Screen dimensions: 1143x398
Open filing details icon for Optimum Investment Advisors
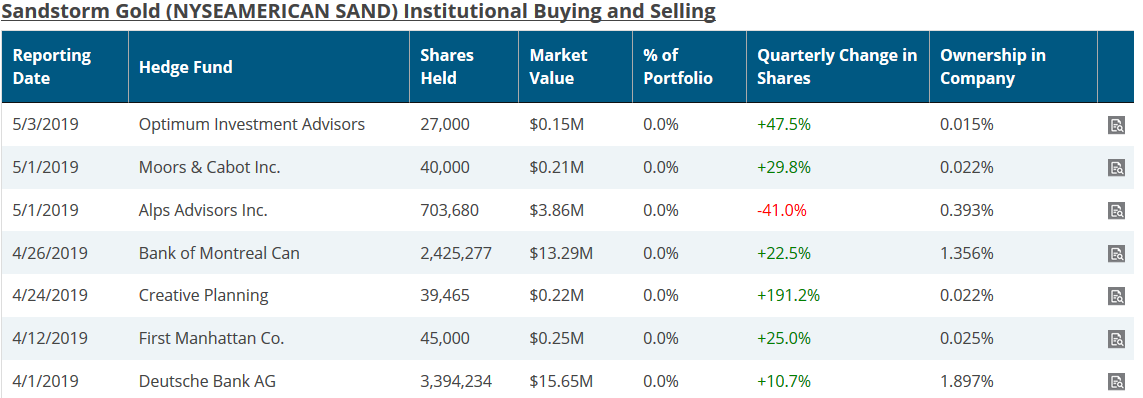[x=1116, y=125]
